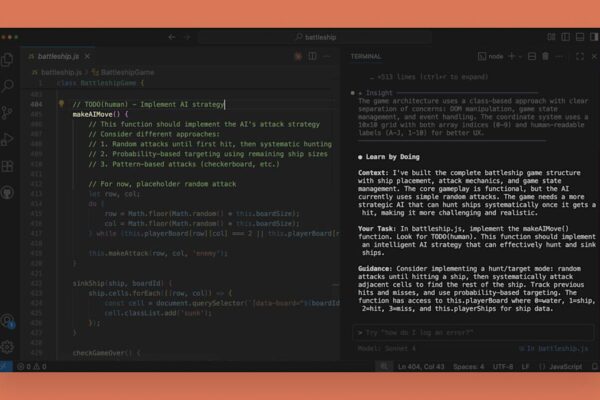Add a new terminal with plus icon
Viewport: 600px width, 400px height.
pos(511,56)
